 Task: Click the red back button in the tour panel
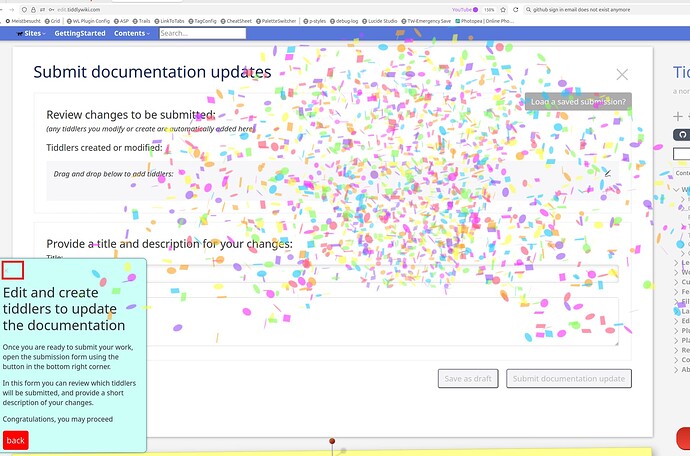(x=16, y=440)
